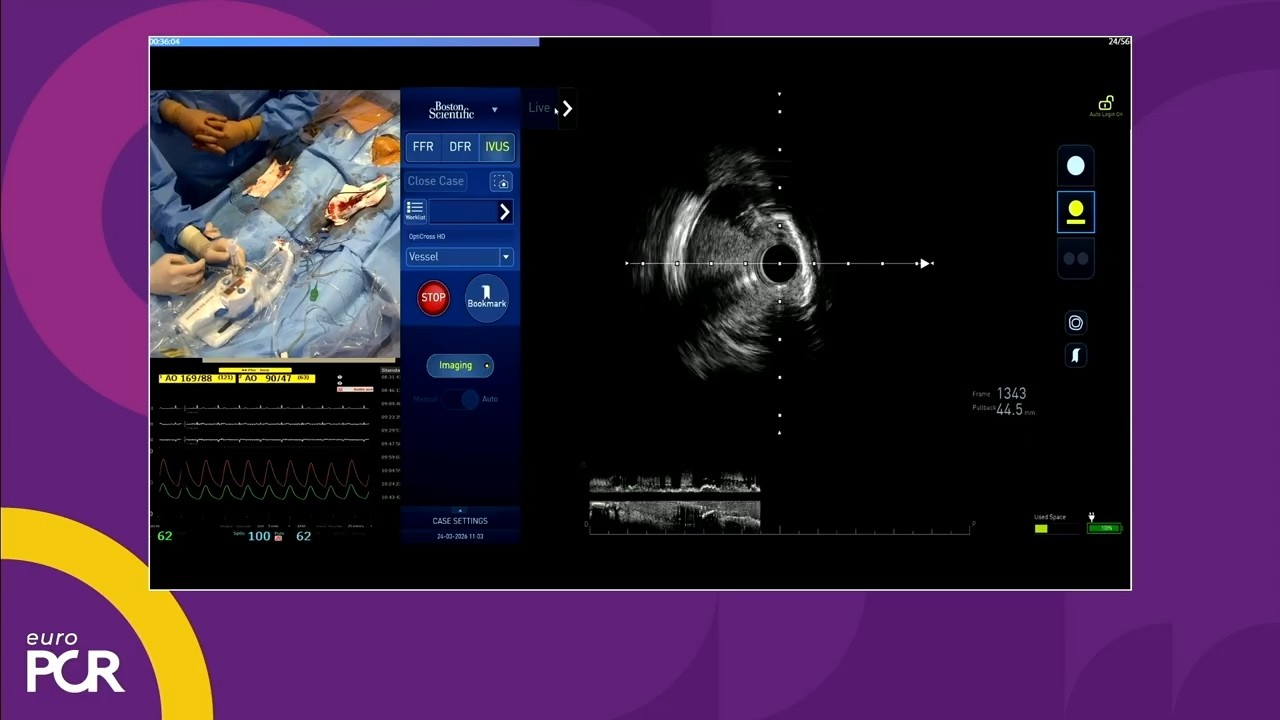
Task: Click the IVUS cross-section image center
Action: click(x=779, y=264)
